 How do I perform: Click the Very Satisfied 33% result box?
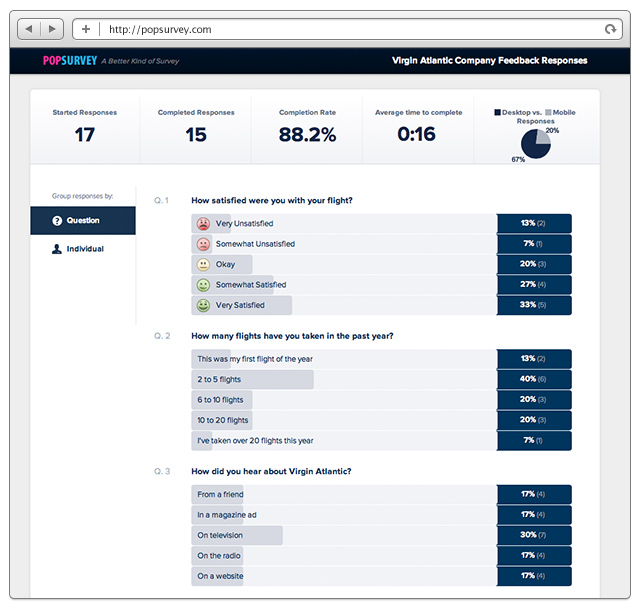point(534,305)
